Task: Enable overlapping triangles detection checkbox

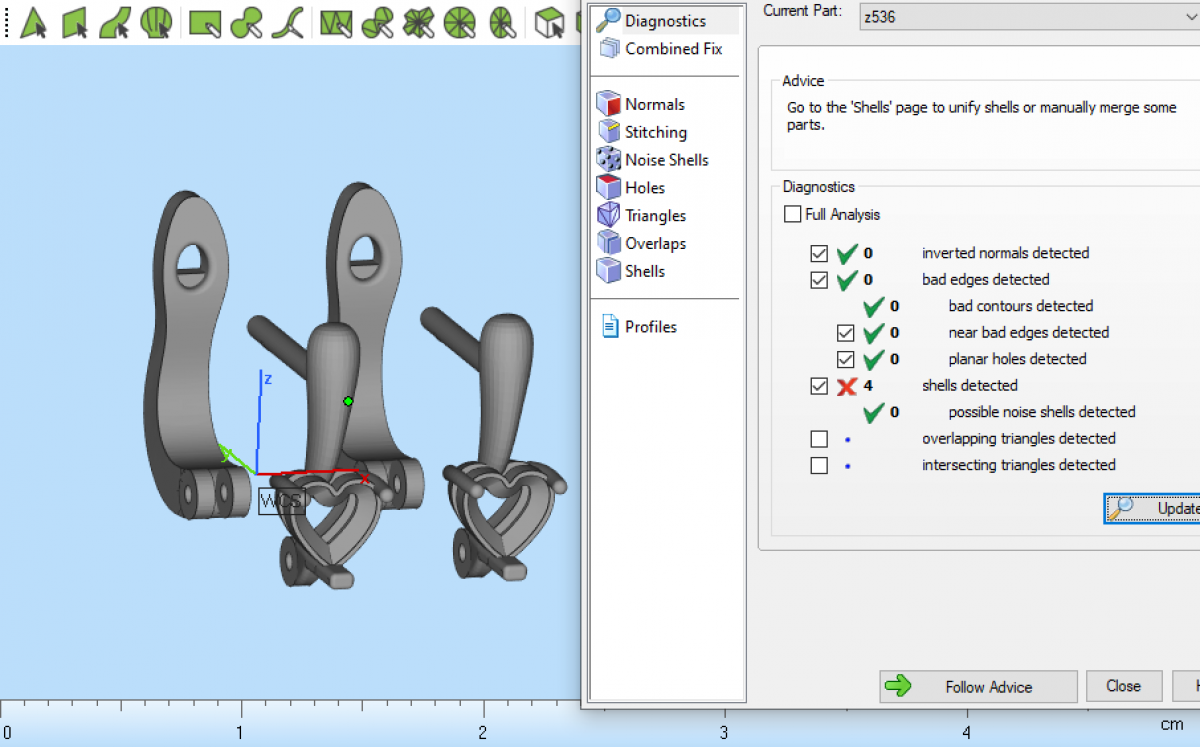Action: click(x=820, y=439)
